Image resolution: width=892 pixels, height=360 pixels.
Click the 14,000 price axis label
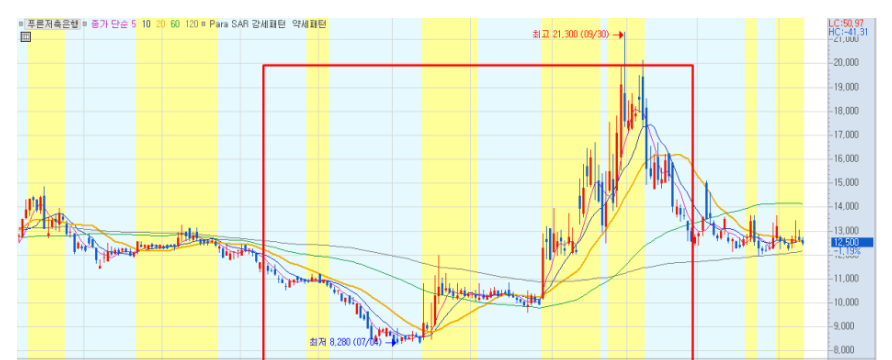846,206
